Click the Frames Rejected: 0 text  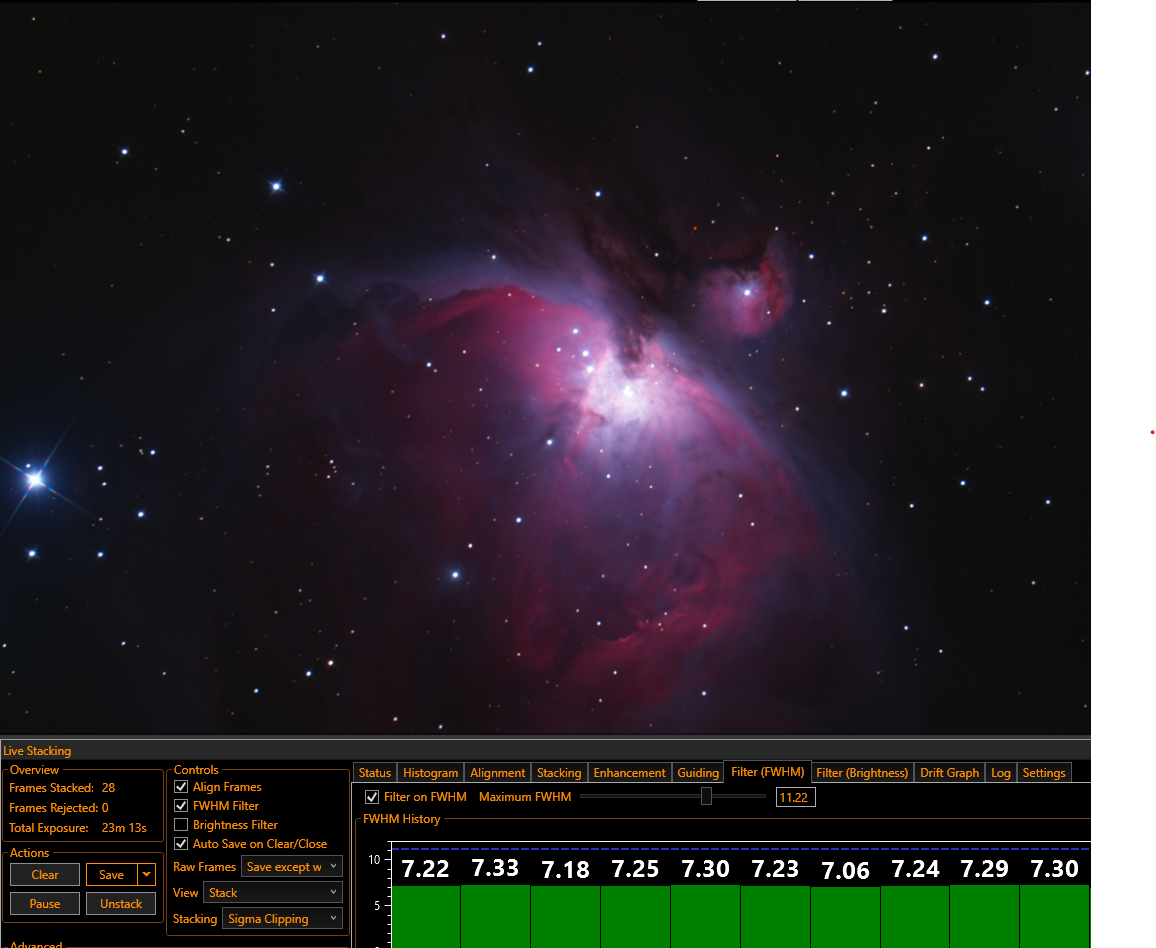(x=59, y=808)
